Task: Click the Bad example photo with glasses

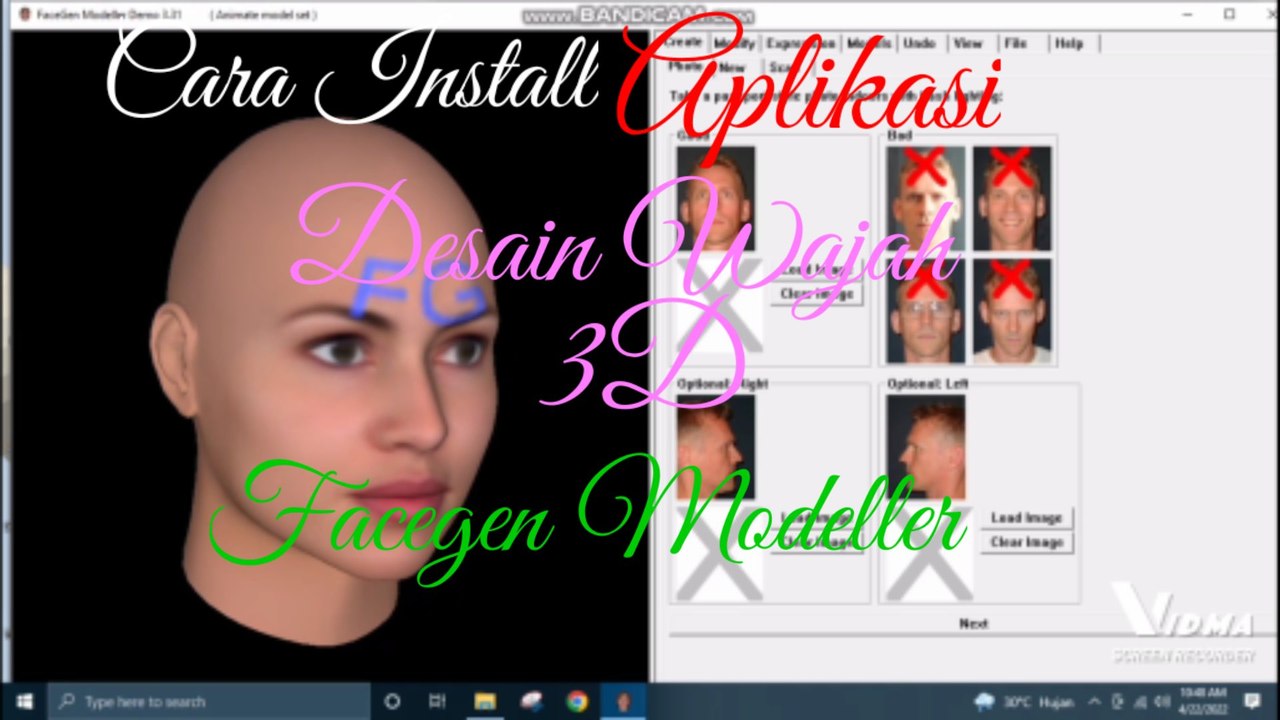Action: pos(926,311)
